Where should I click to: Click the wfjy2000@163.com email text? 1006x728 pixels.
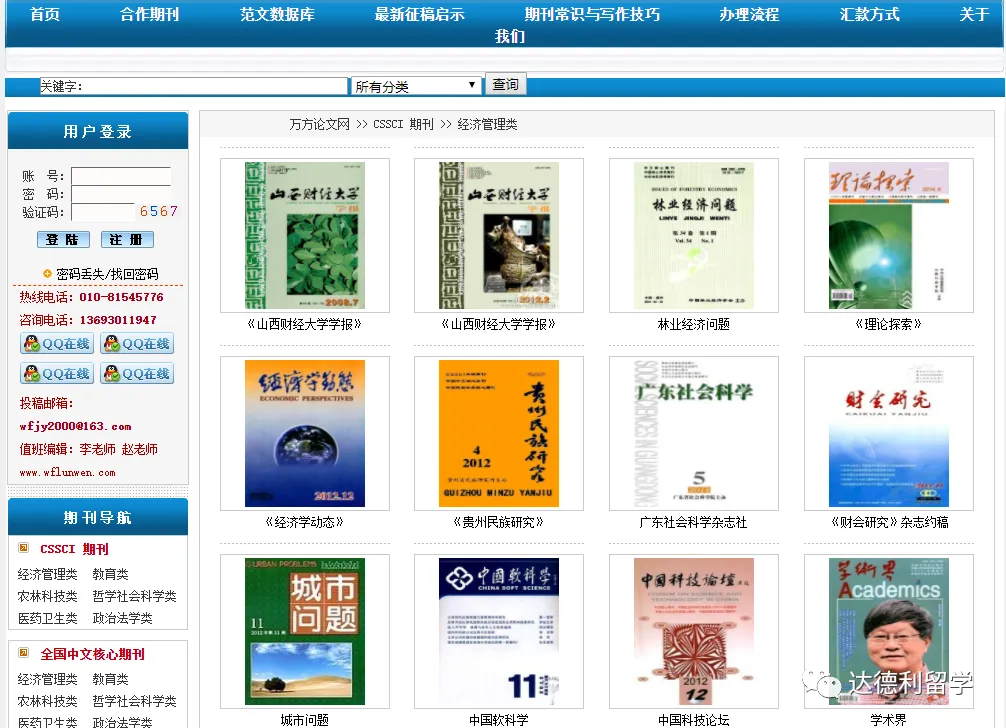[x=75, y=427]
